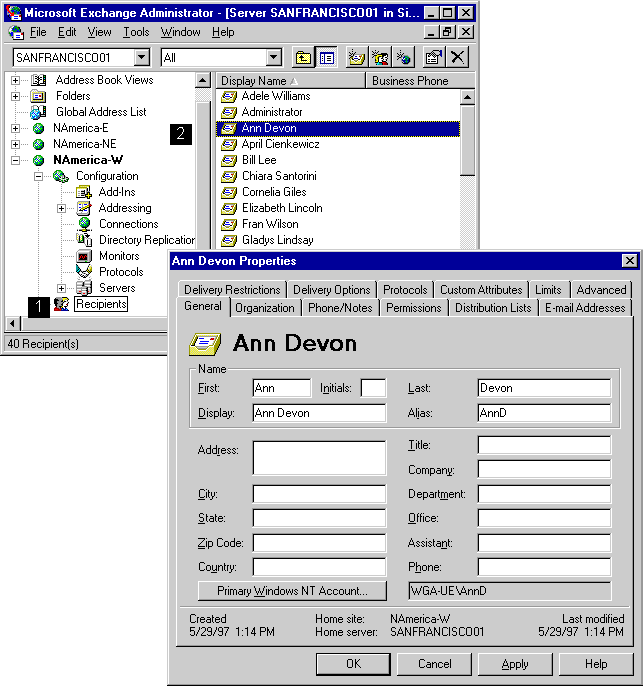This screenshot has height=686, width=643.
Task: Click the Cancel button
Action: [x=434, y=664]
